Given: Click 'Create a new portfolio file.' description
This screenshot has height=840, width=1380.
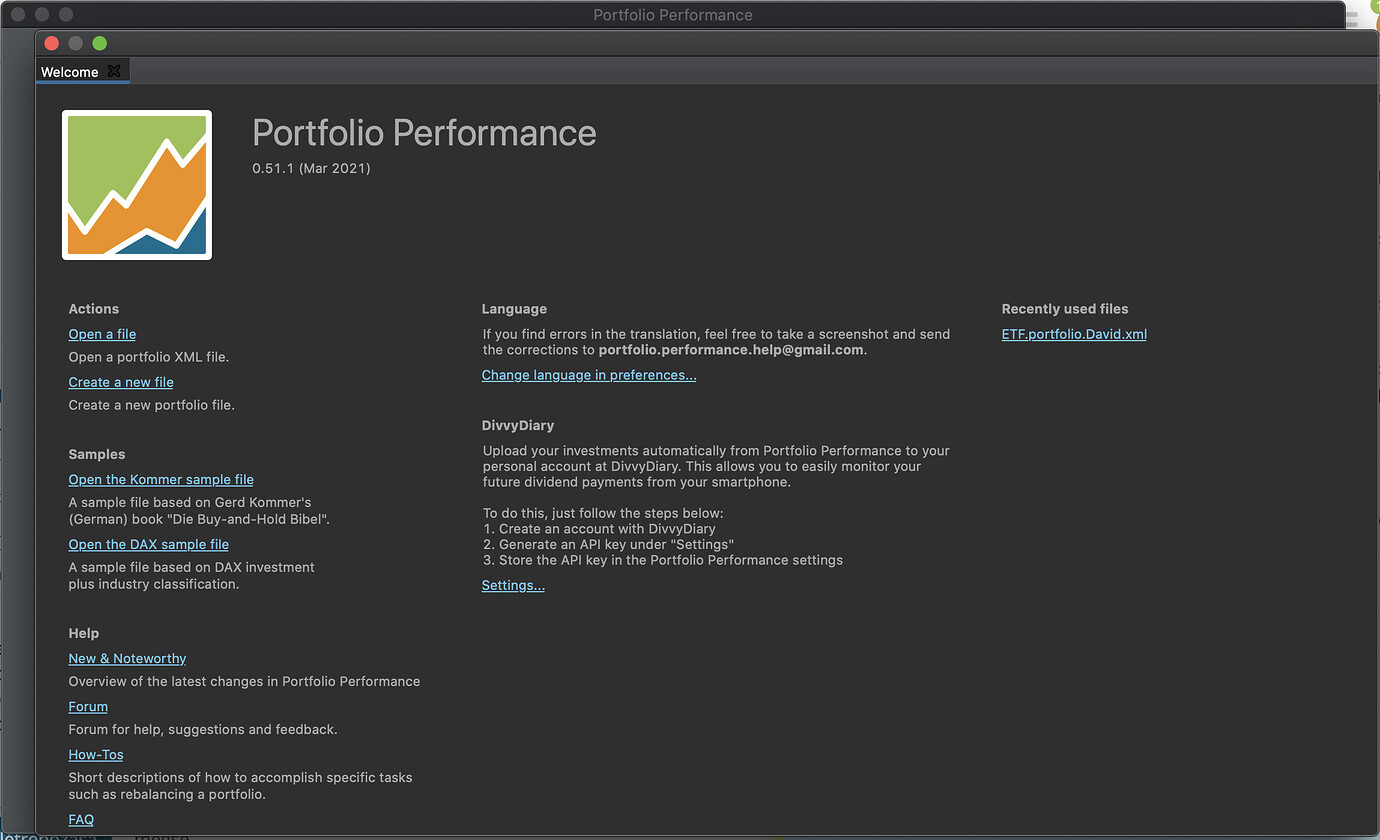Looking at the screenshot, I should point(152,405).
